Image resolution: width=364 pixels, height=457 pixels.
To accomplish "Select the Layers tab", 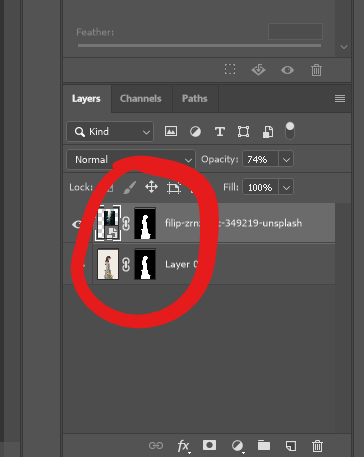I will (x=86, y=99).
